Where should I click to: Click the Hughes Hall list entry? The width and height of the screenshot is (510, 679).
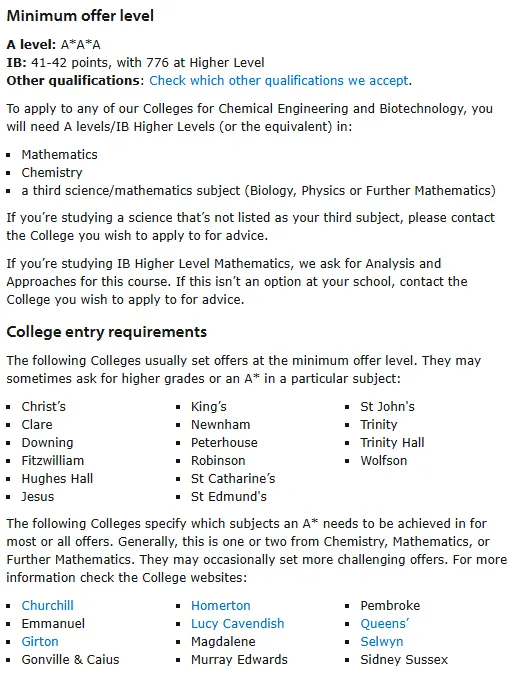pos(57,479)
